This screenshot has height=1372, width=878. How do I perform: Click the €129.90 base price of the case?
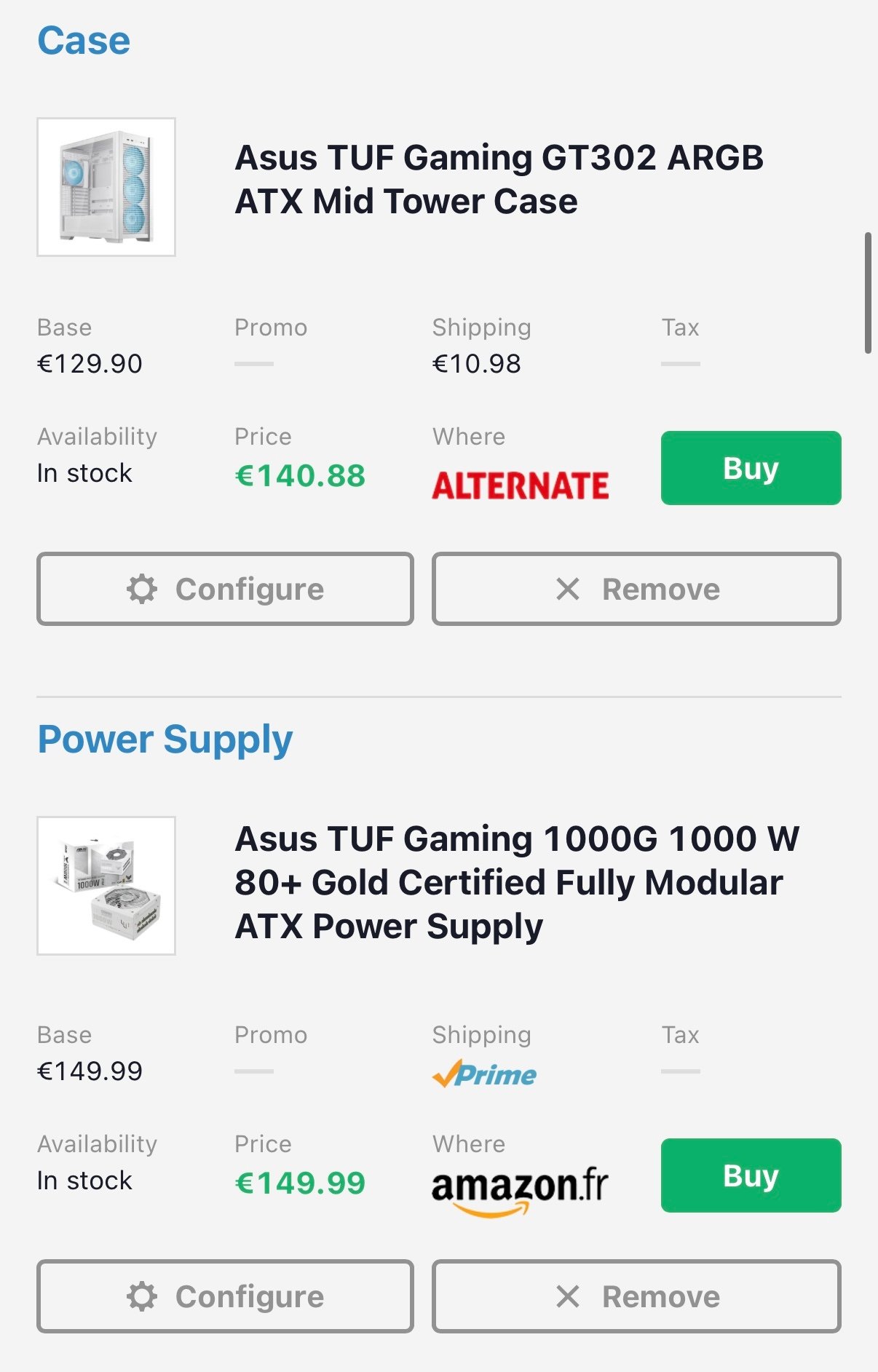point(90,364)
